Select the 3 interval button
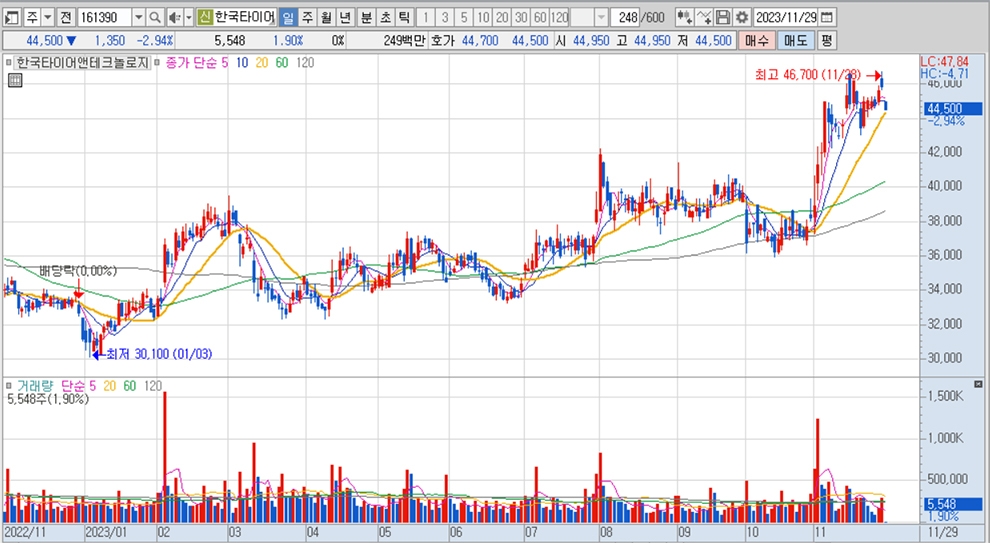Viewport: 990px width, 543px height. (445, 17)
